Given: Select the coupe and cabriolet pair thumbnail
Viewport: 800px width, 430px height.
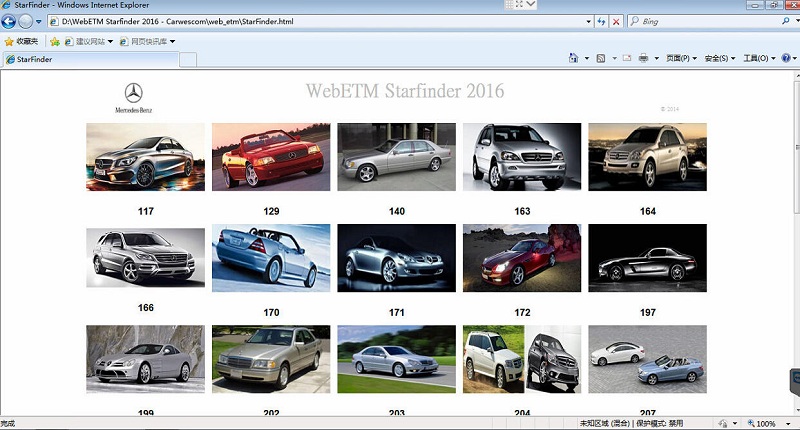Looking at the screenshot, I should tap(647, 359).
